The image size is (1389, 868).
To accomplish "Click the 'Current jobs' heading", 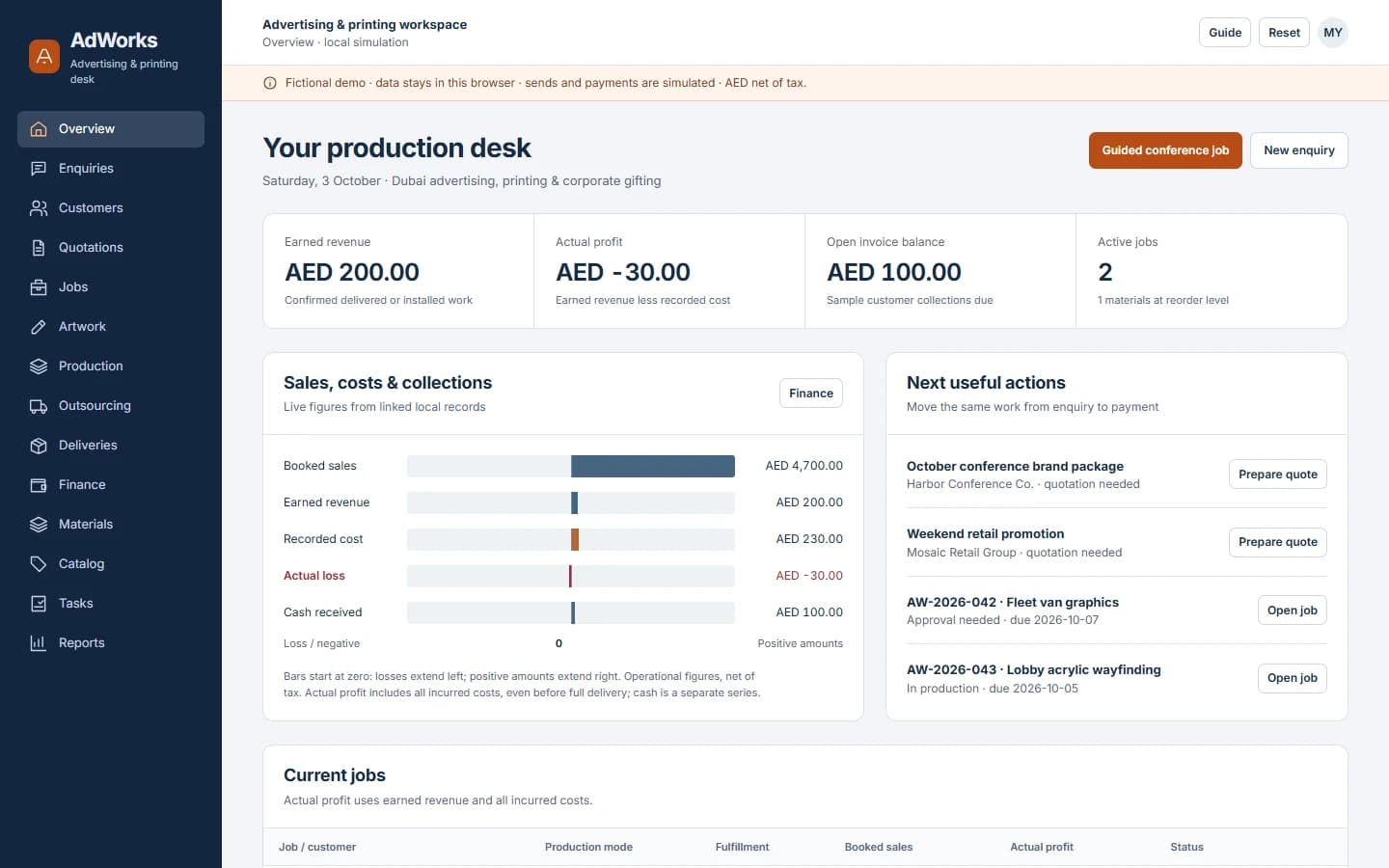I will pyautogui.click(x=335, y=775).
